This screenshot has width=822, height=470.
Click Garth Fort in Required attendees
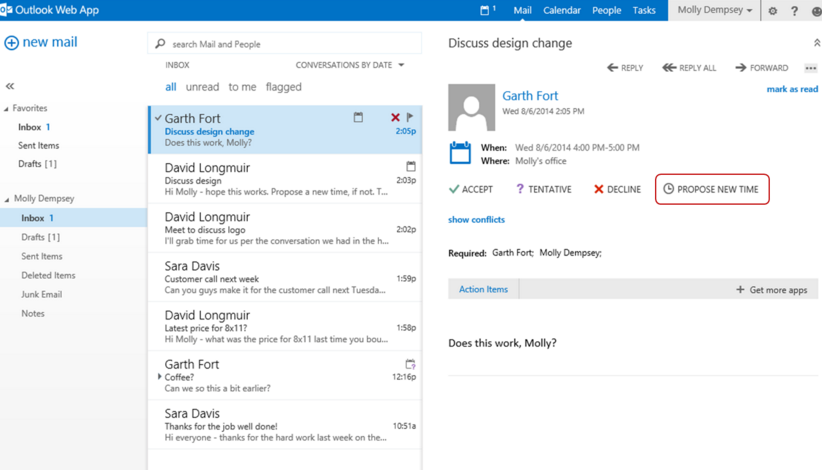[512, 253]
